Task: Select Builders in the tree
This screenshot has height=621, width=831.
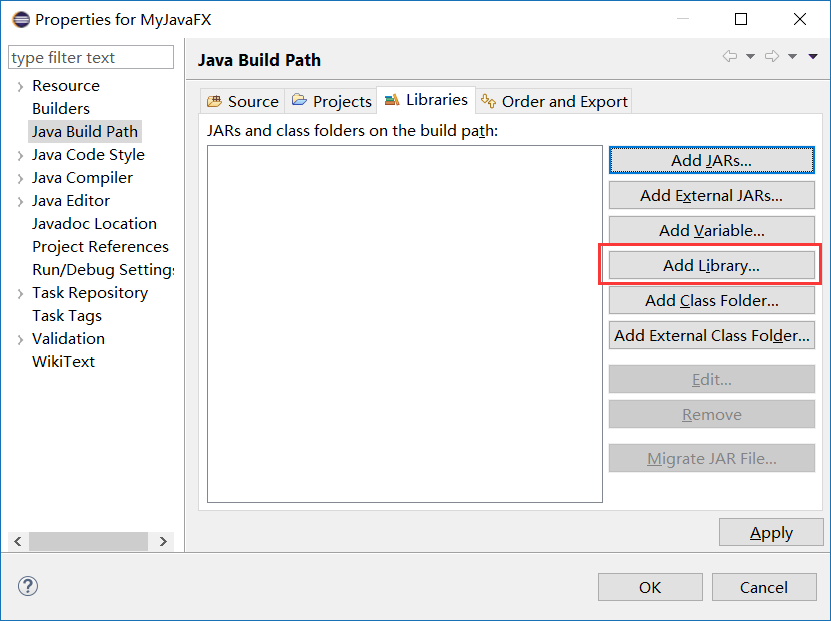Action: point(61,109)
